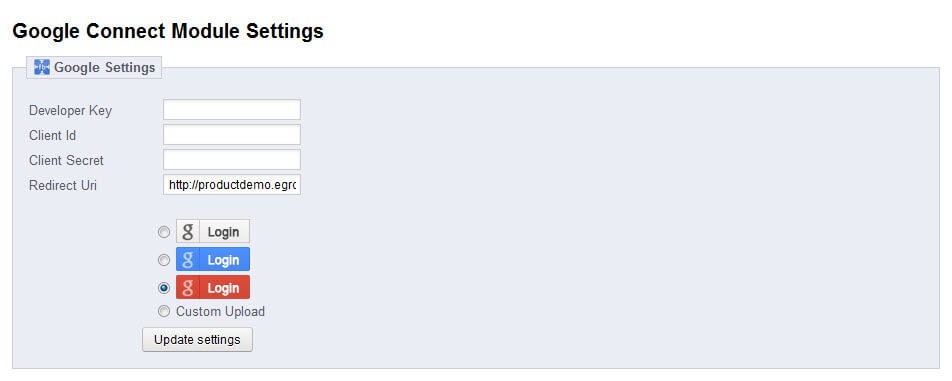Click the red Google 'g' logo icon

pos(188,288)
